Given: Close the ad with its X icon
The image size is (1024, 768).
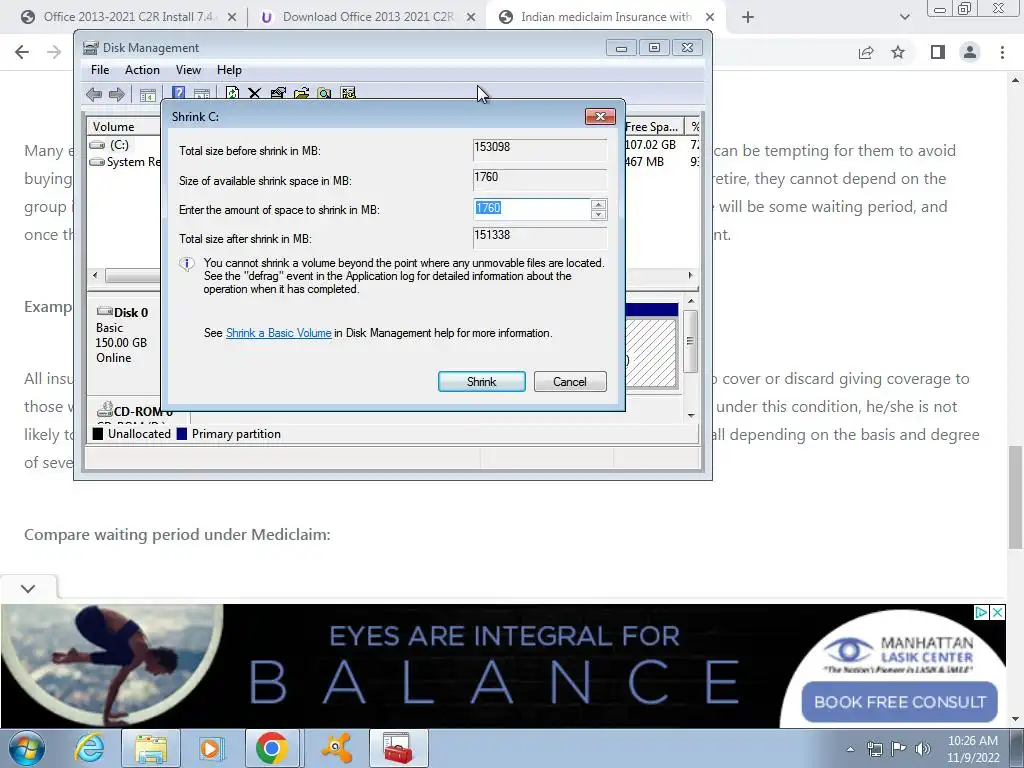Looking at the screenshot, I should (997, 613).
